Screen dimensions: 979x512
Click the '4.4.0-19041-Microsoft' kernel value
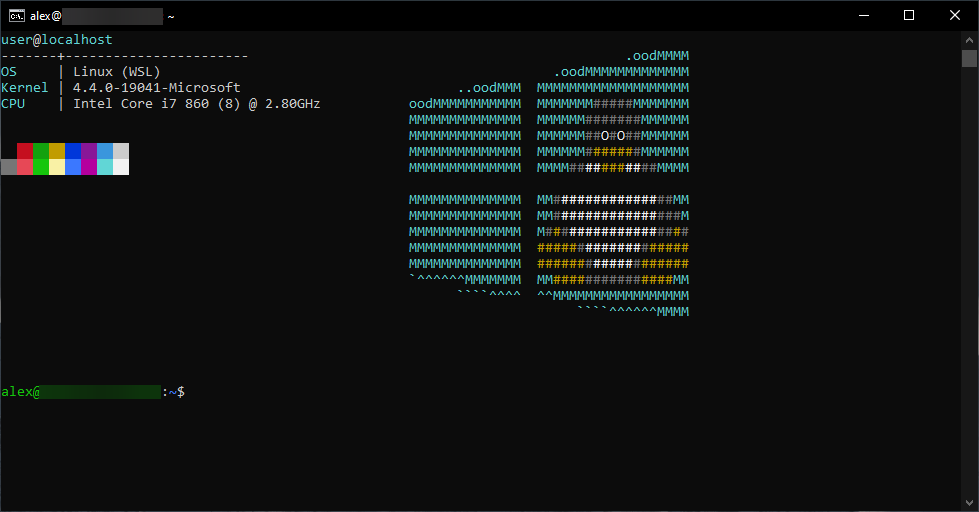[x=157, y=87]
